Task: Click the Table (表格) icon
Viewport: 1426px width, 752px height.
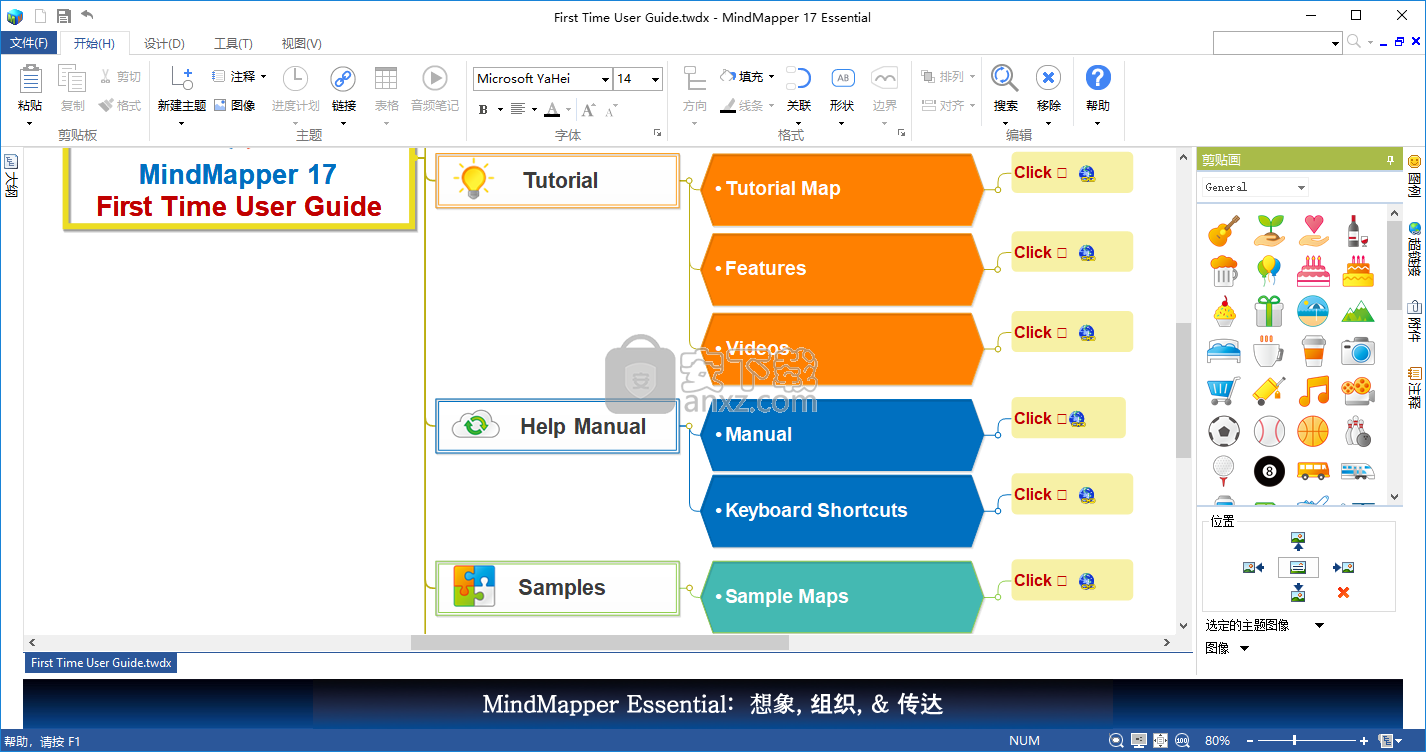Action: click(386, 78)
